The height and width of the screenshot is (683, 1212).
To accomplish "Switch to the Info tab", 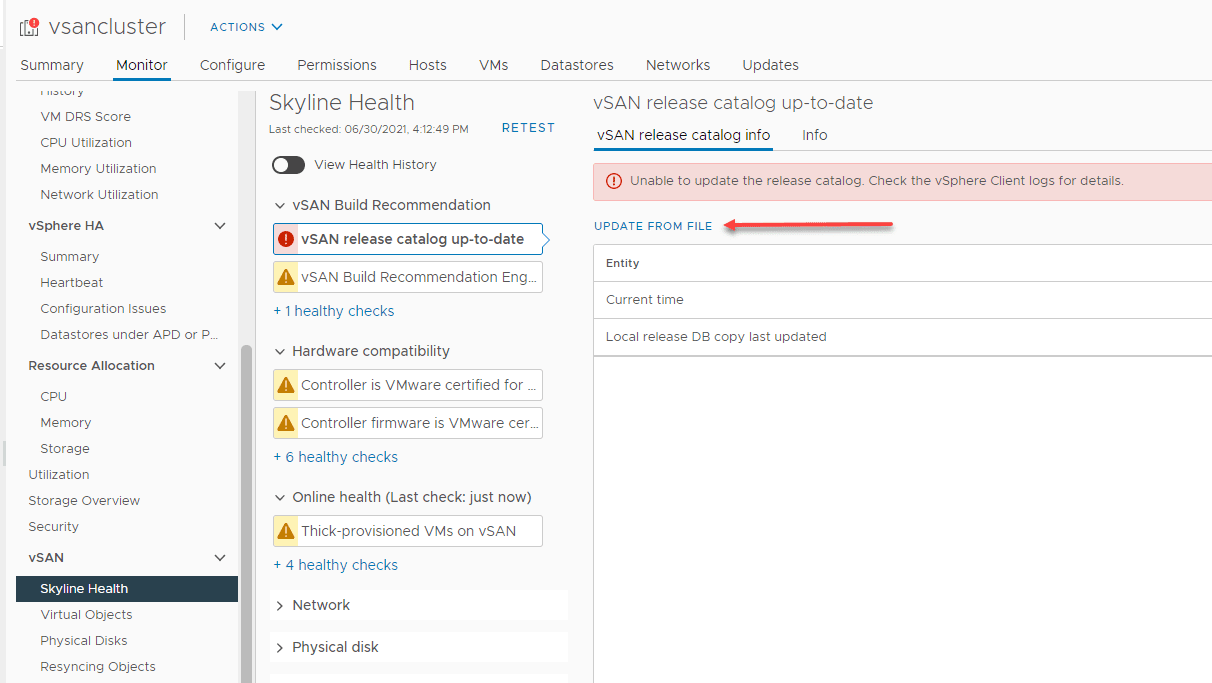I will coord(814,135).
